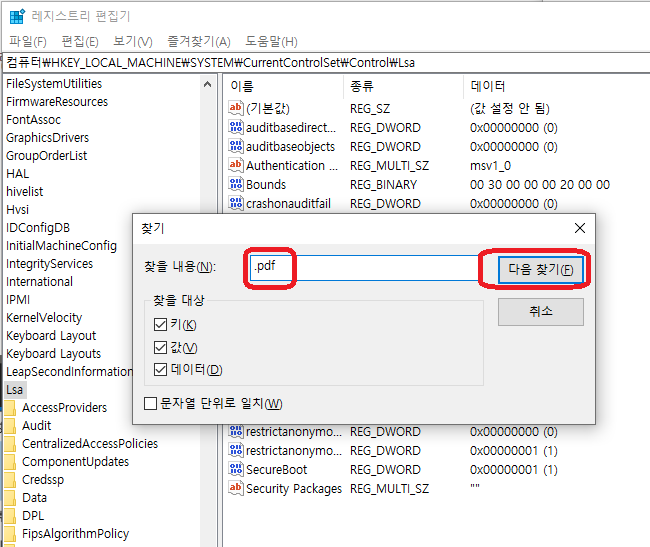
Task: Click the FipsAlgorithmPolicy folder icon
Action: coord(10,534)
